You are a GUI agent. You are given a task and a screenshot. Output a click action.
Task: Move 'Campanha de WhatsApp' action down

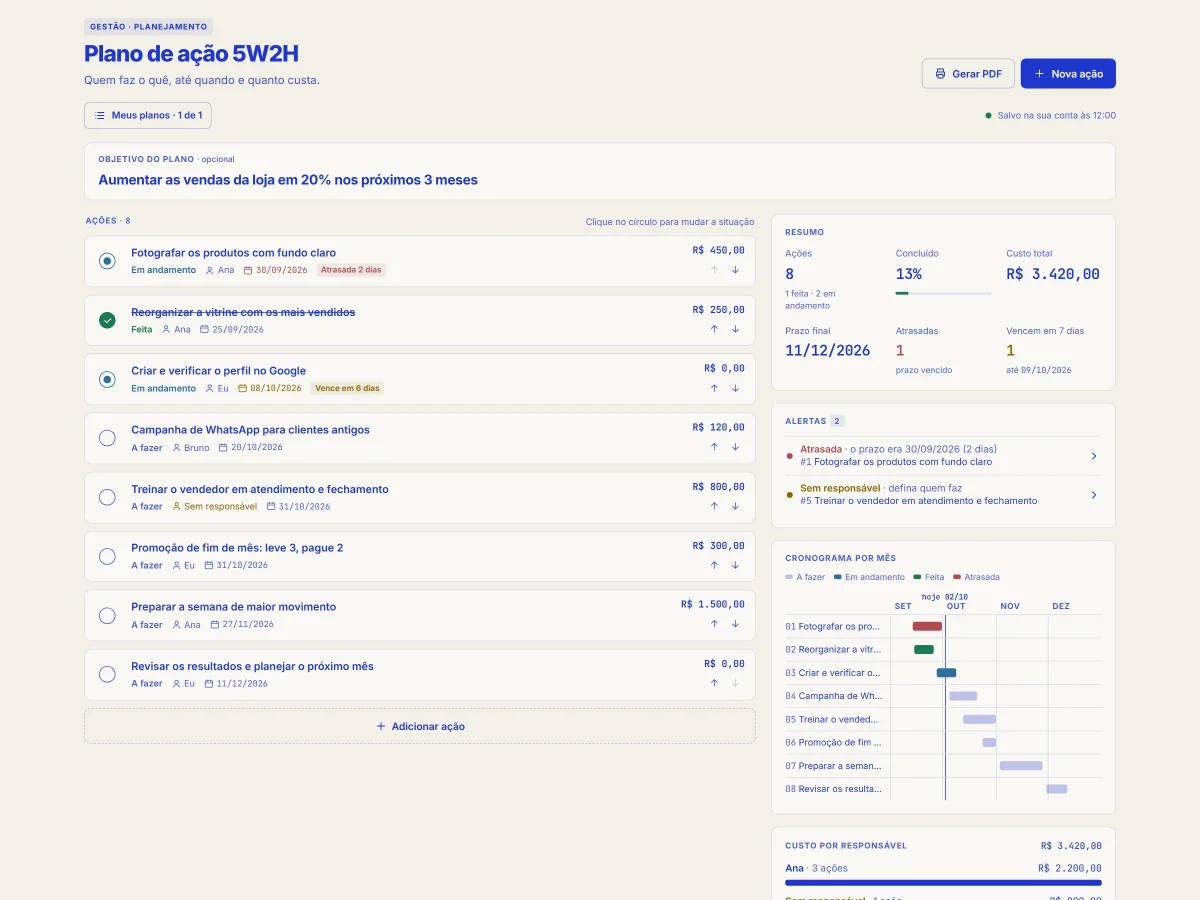point(735,447)
